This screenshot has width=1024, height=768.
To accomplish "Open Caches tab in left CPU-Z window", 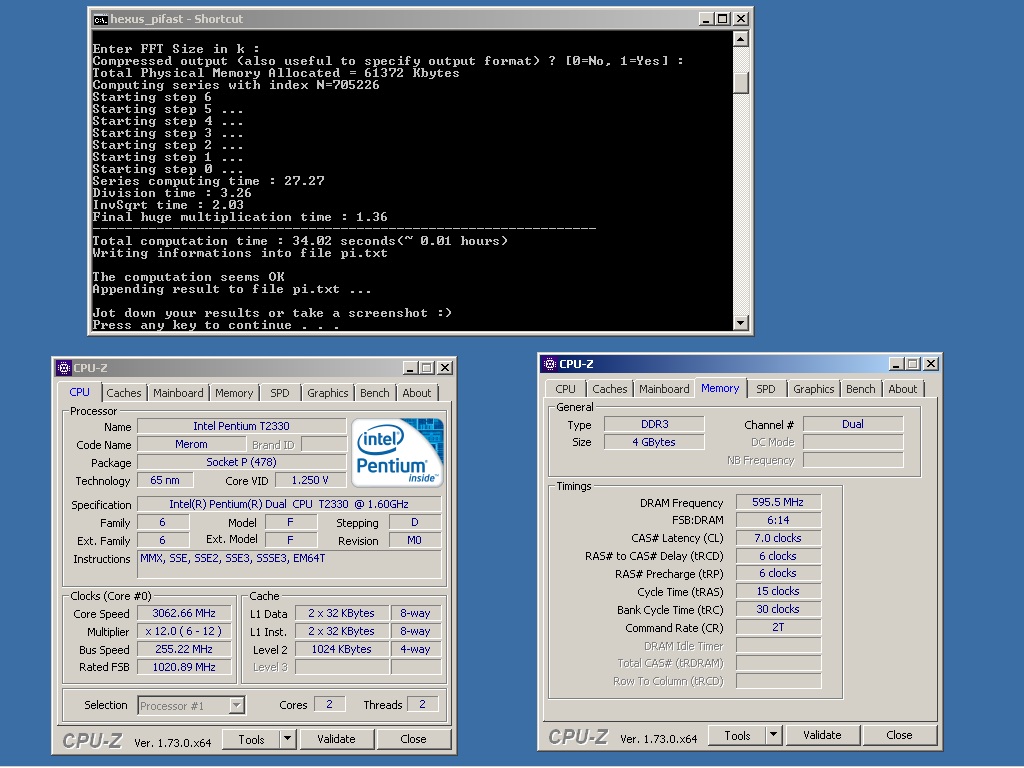I will coord(123,392).
